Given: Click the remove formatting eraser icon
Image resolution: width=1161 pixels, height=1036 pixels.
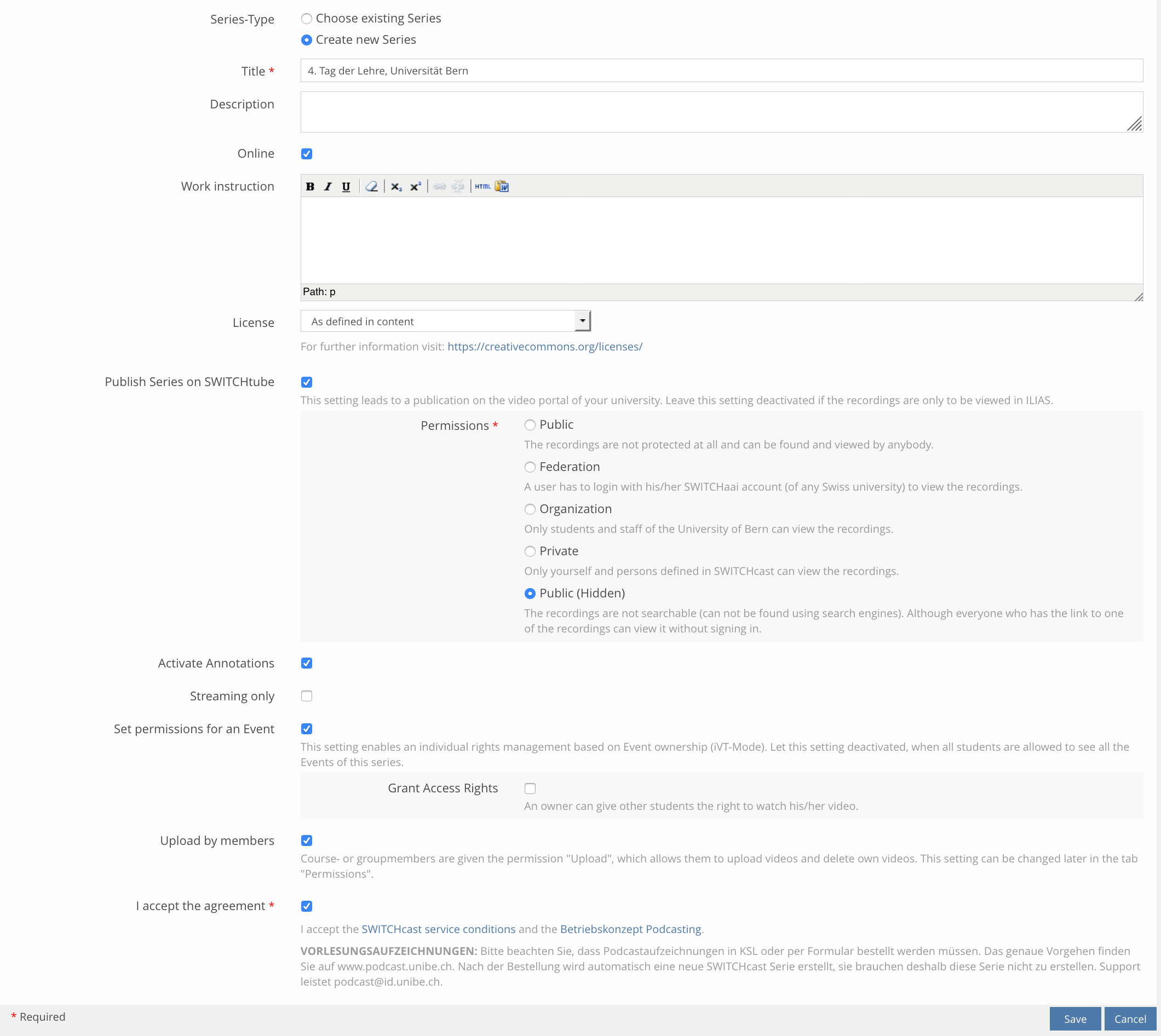Looking at the screenshot, I should tap(371, 187).
